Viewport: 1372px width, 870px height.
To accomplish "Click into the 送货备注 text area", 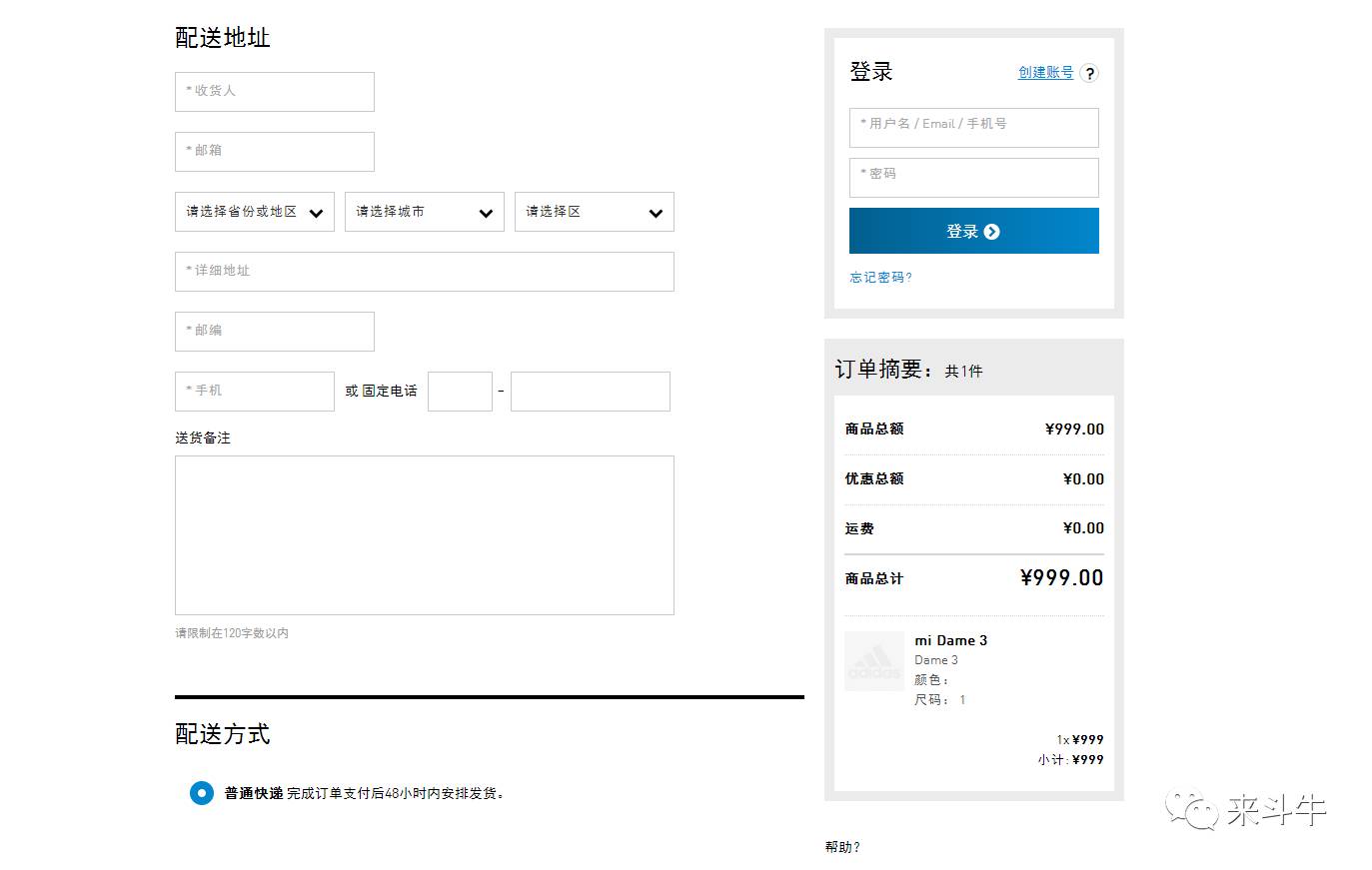I will 425,535.
